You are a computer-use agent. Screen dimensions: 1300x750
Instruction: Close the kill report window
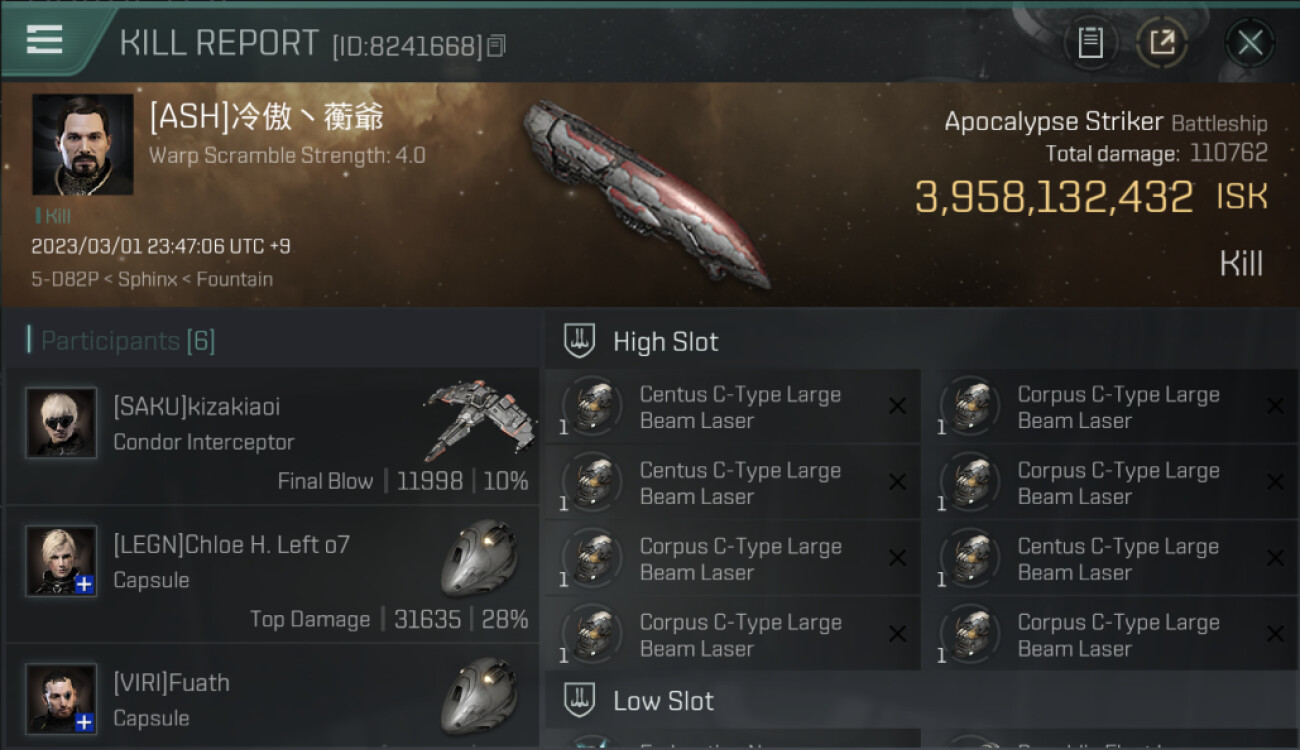point(1250,43)
